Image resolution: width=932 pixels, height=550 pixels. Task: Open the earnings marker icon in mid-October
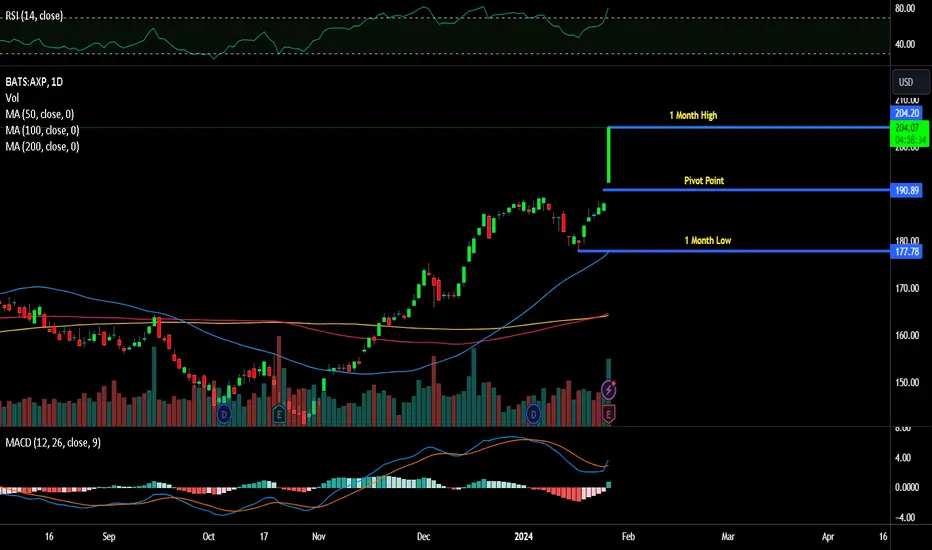point(279,413)
